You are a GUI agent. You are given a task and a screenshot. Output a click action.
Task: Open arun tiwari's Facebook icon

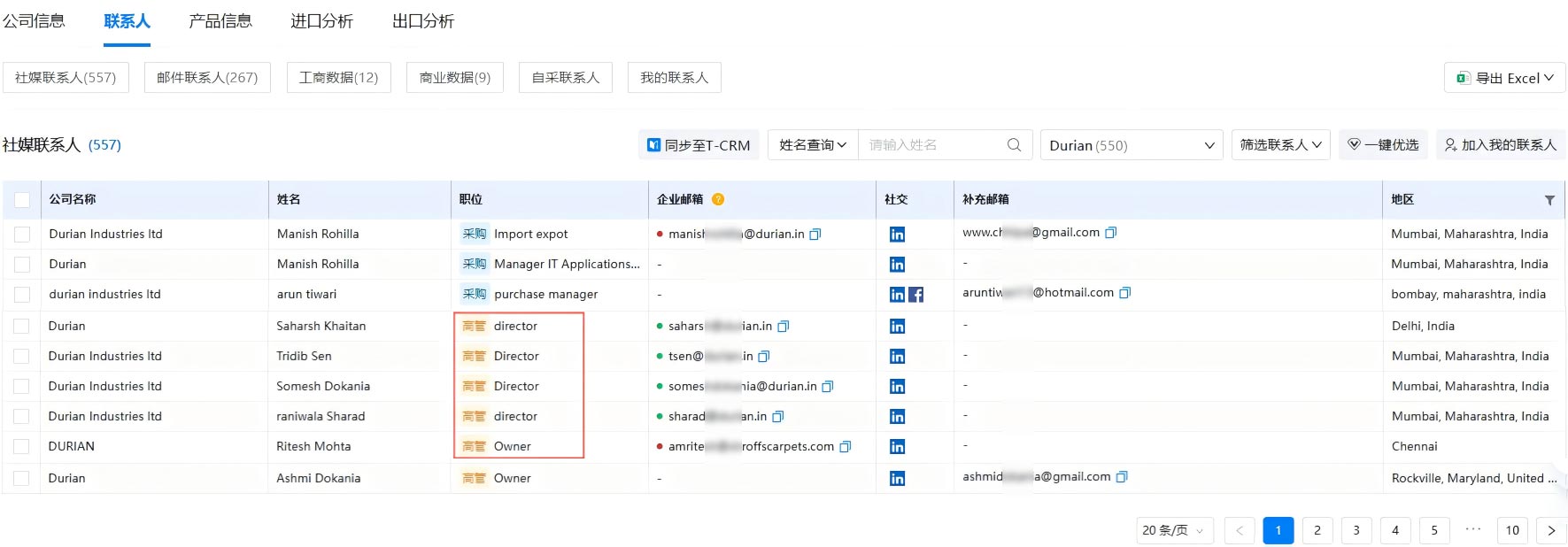(915, 295)
